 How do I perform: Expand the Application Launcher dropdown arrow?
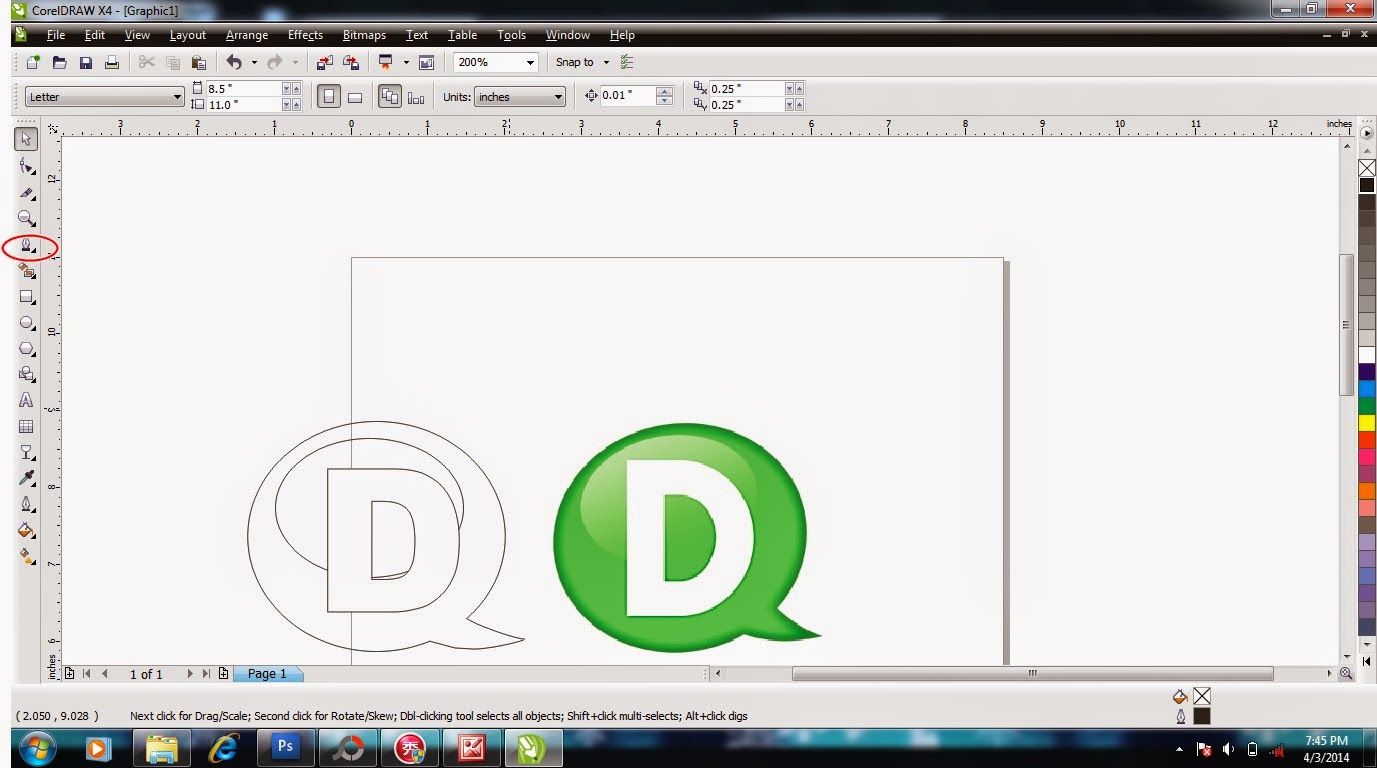click(406, 62)
